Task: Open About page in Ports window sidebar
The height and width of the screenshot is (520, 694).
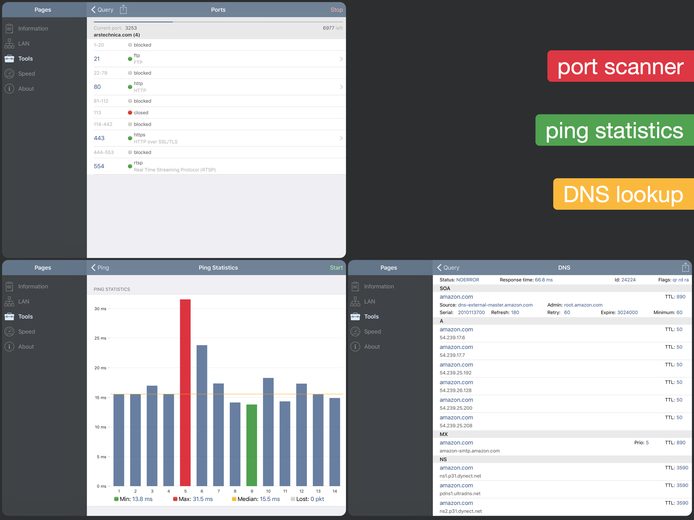Action: point(20,89)
